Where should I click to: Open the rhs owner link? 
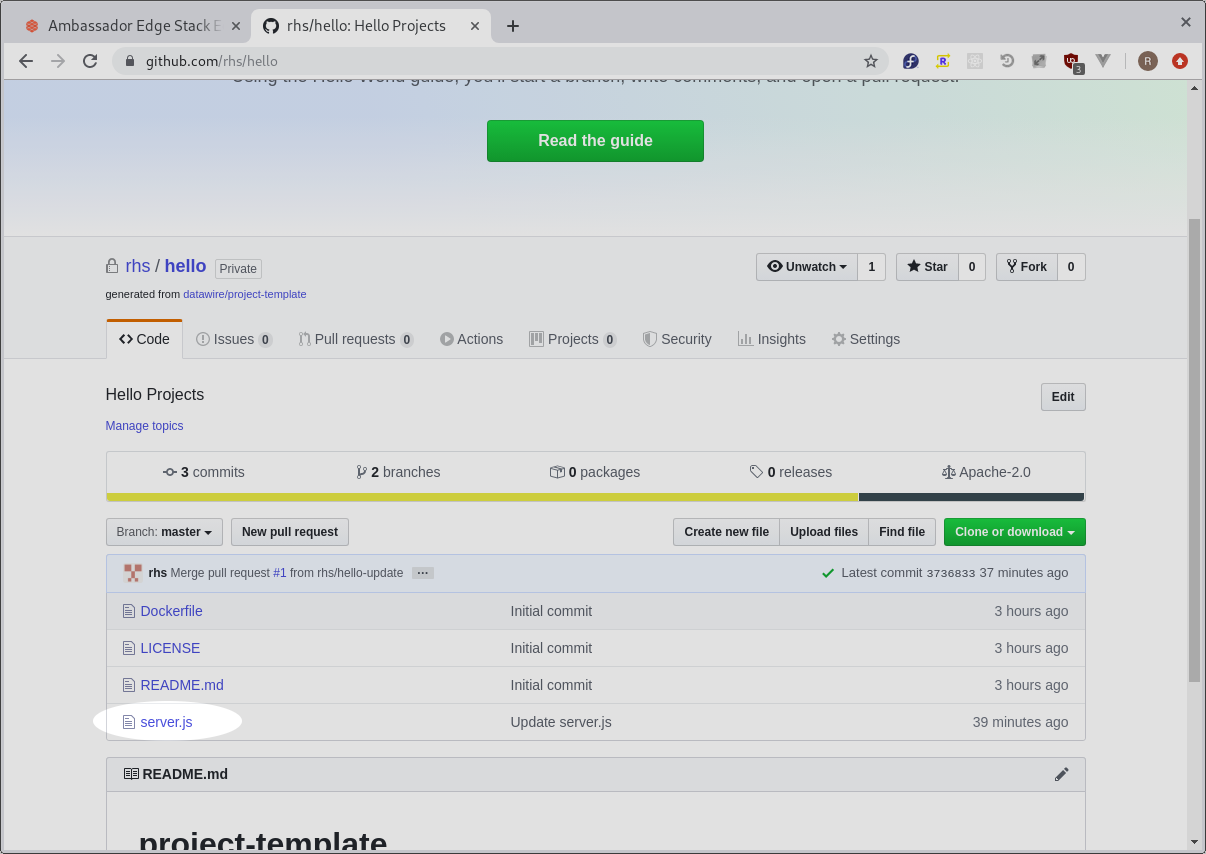(x=138, y=266)
